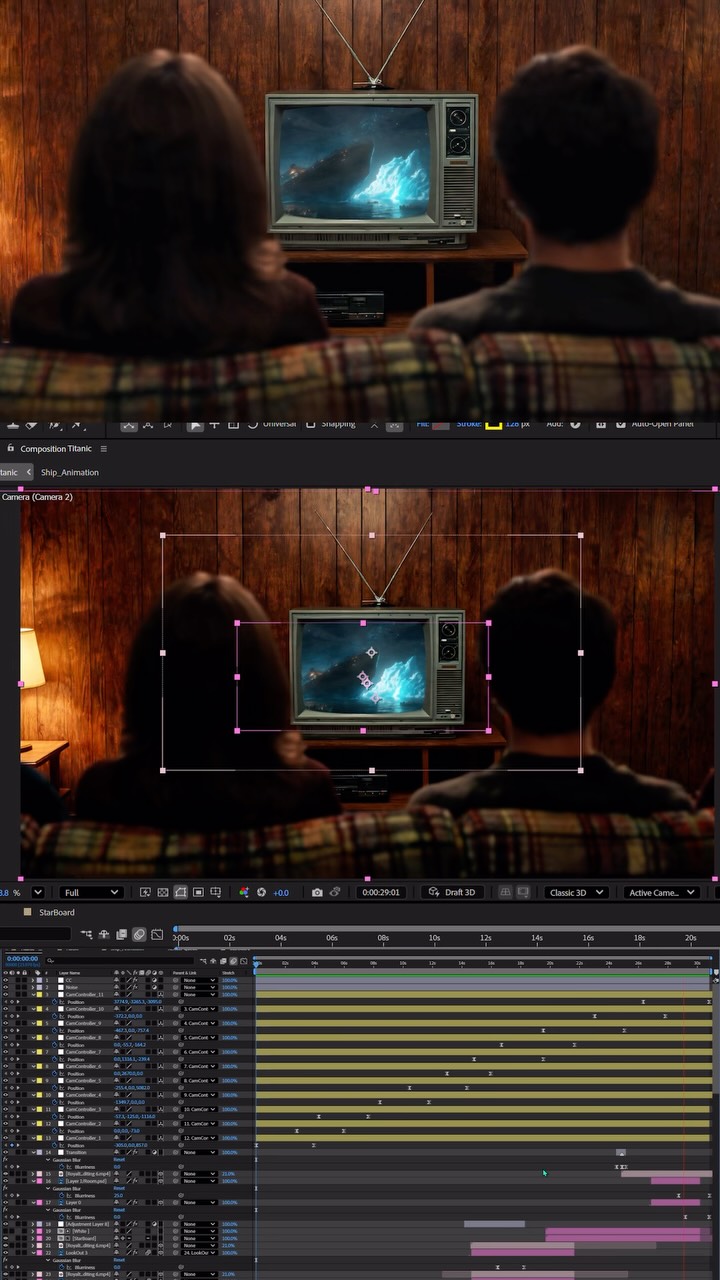The image size is (720, 1280).
Task: Click the Parent & Link column header
Action: point(184,973)
